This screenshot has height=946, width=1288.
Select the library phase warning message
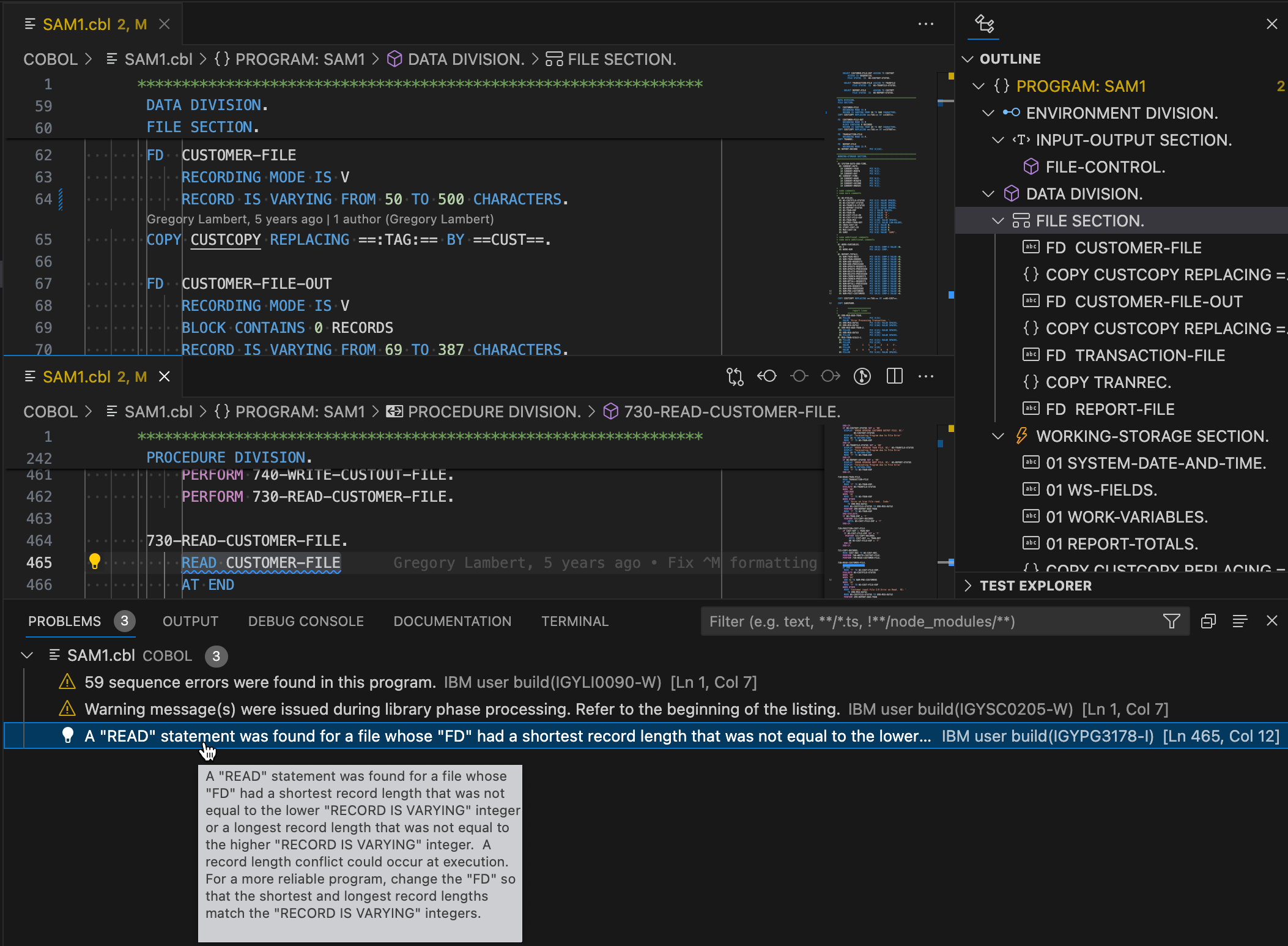click(x=646, y=709)
